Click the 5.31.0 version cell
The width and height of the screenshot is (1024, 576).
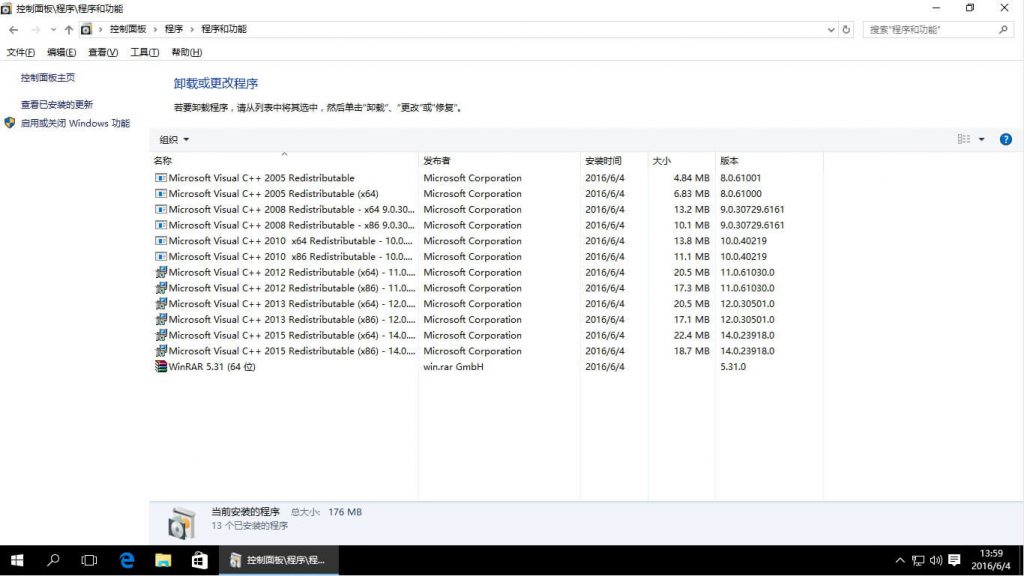pos(733,366)
